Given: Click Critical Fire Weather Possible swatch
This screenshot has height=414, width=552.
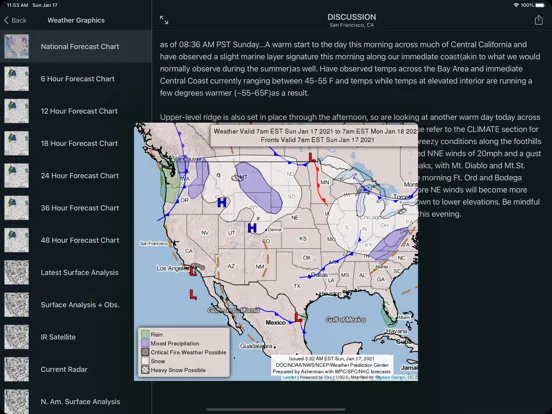Looking at the screenshot, I should [x=145, y=352].
